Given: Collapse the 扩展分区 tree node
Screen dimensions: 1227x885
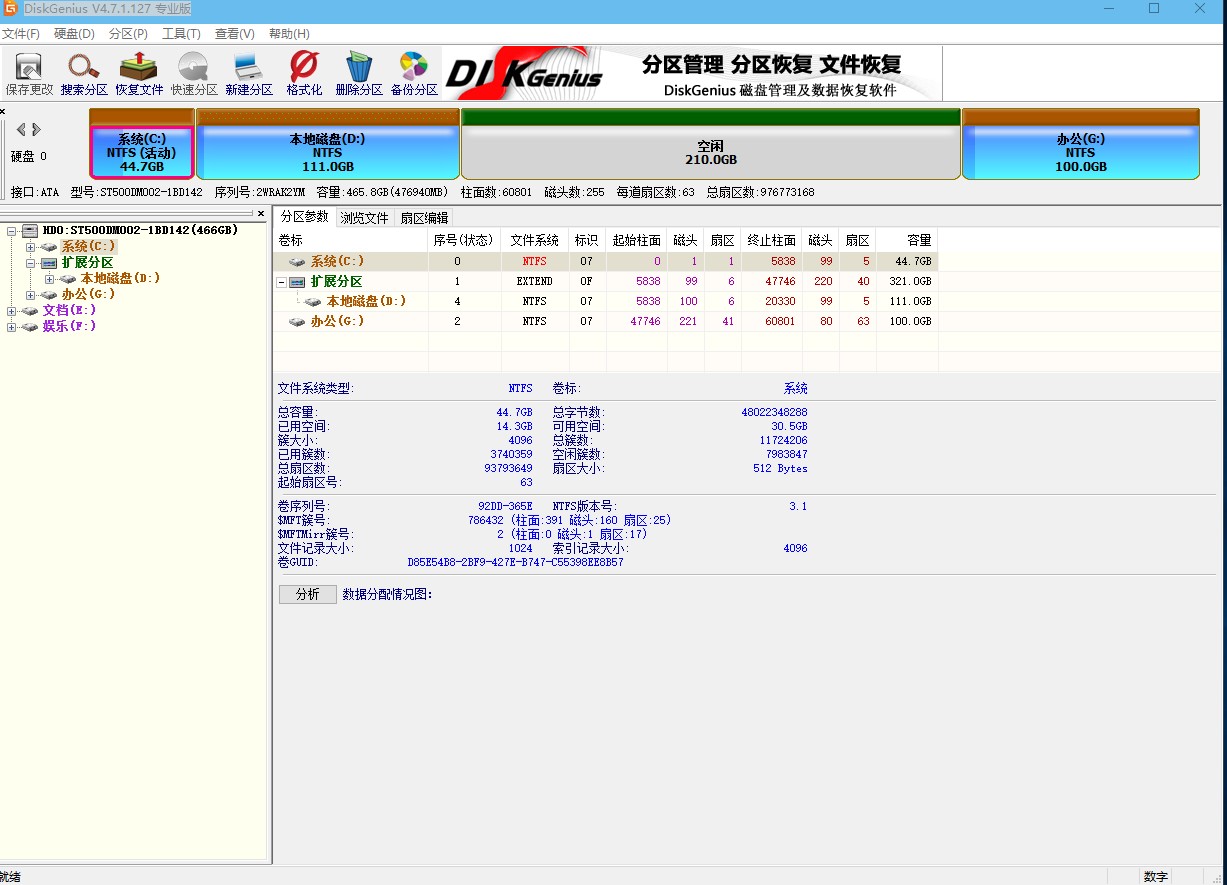Looking at the screenshot, I should [x=30, y=262].
